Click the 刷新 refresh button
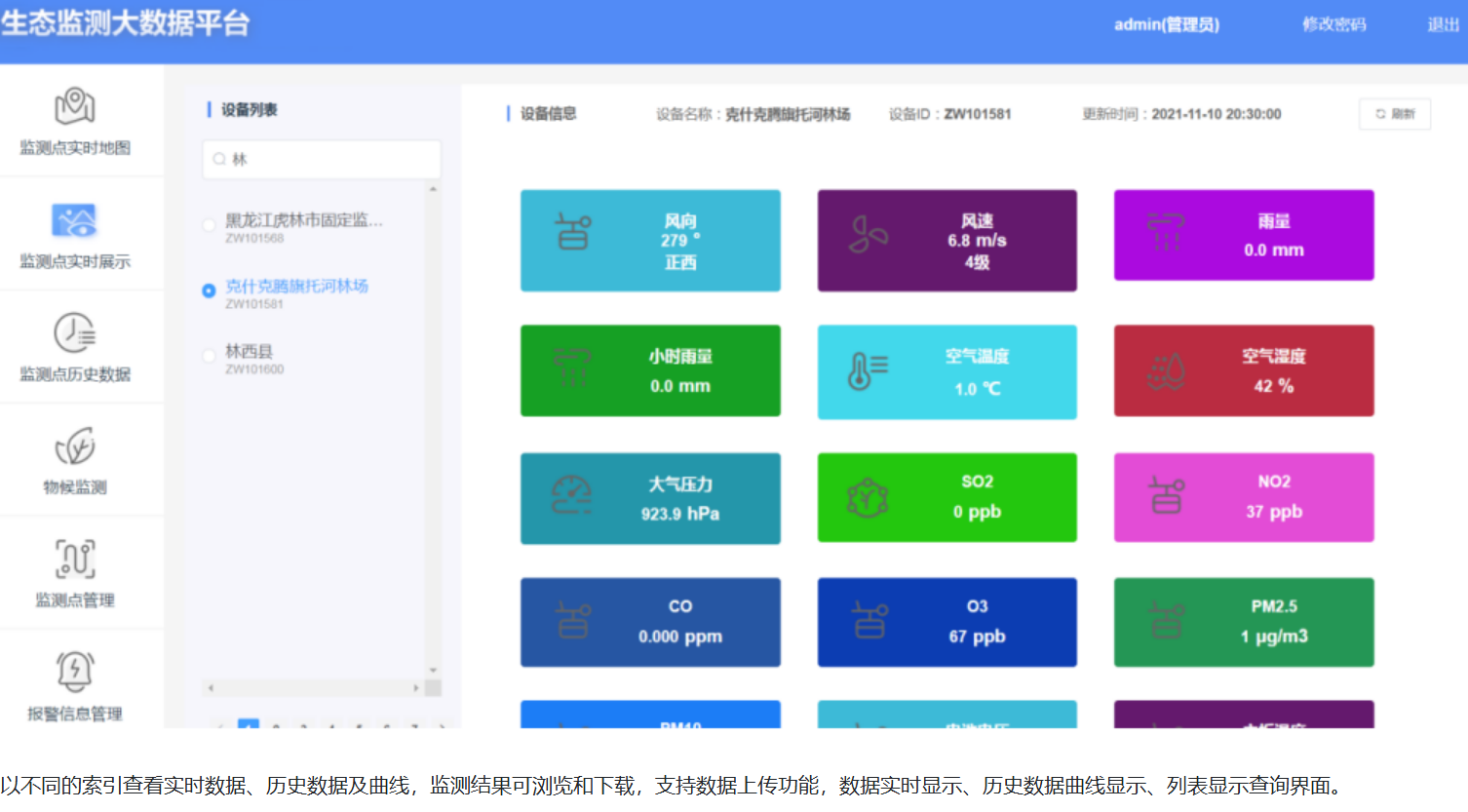The height and width of the screenshot is (812, 1468). [1395, 114]
